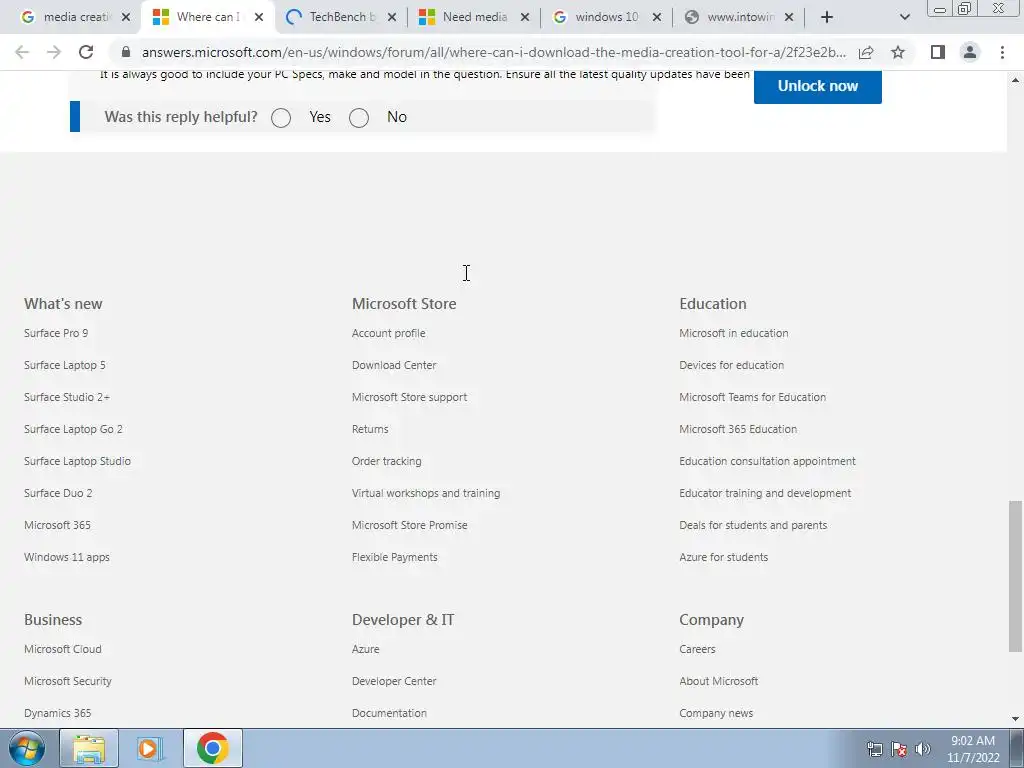Open the Surface Laptop 5 link
Screen dimensions: 1024x768
pos(65,365)
